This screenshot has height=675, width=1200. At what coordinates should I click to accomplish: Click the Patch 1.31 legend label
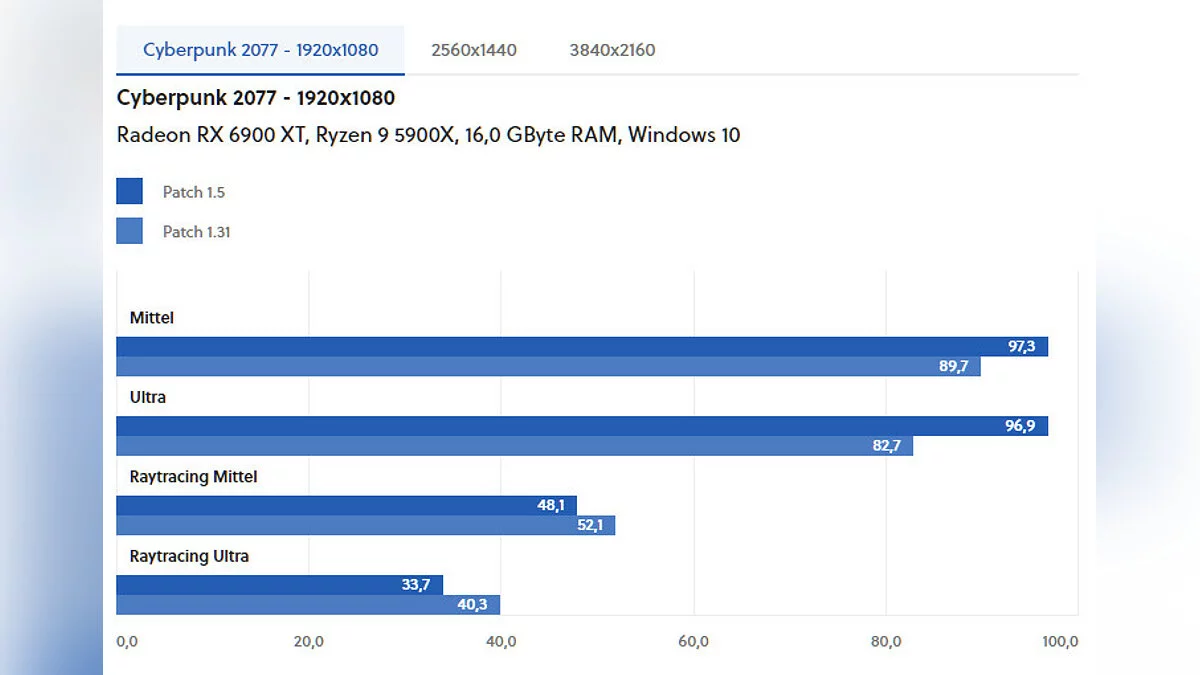pyautogui.click(x=197, y=232)
